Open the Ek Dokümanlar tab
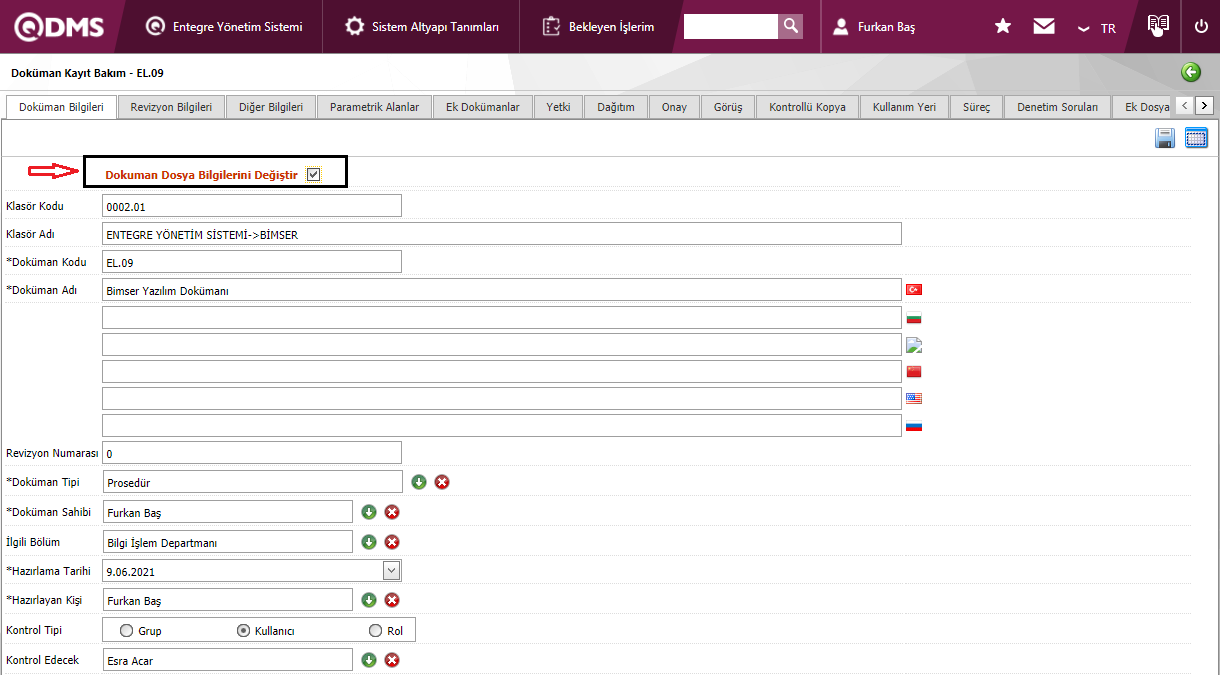This screenshot has height=675, width=1220. pos(482,107)
